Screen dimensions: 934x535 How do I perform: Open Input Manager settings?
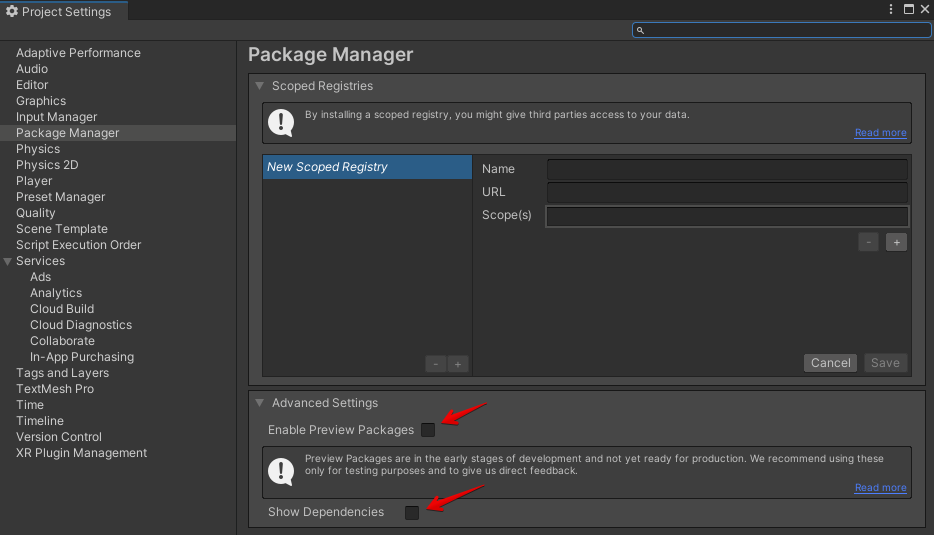click(56, 117)
